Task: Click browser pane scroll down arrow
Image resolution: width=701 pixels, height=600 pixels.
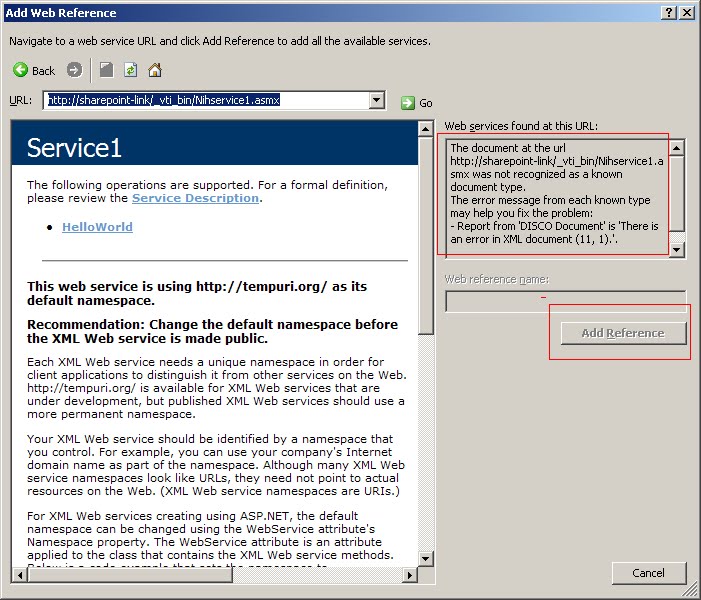Action: click(426, 558)
